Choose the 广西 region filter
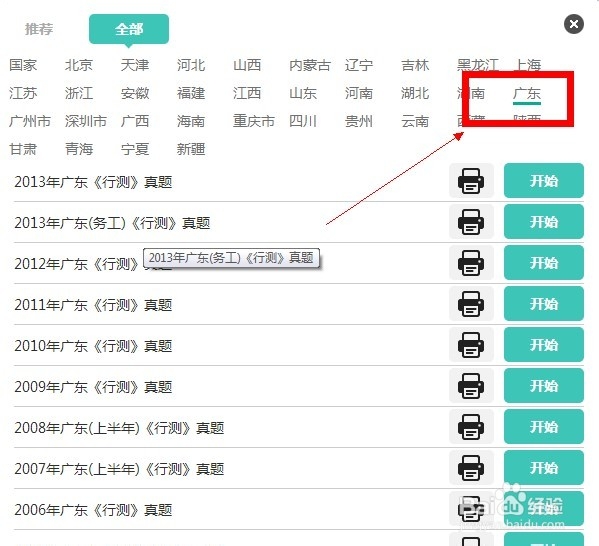The width and height of the screenshot is (599, 546). 135,121
